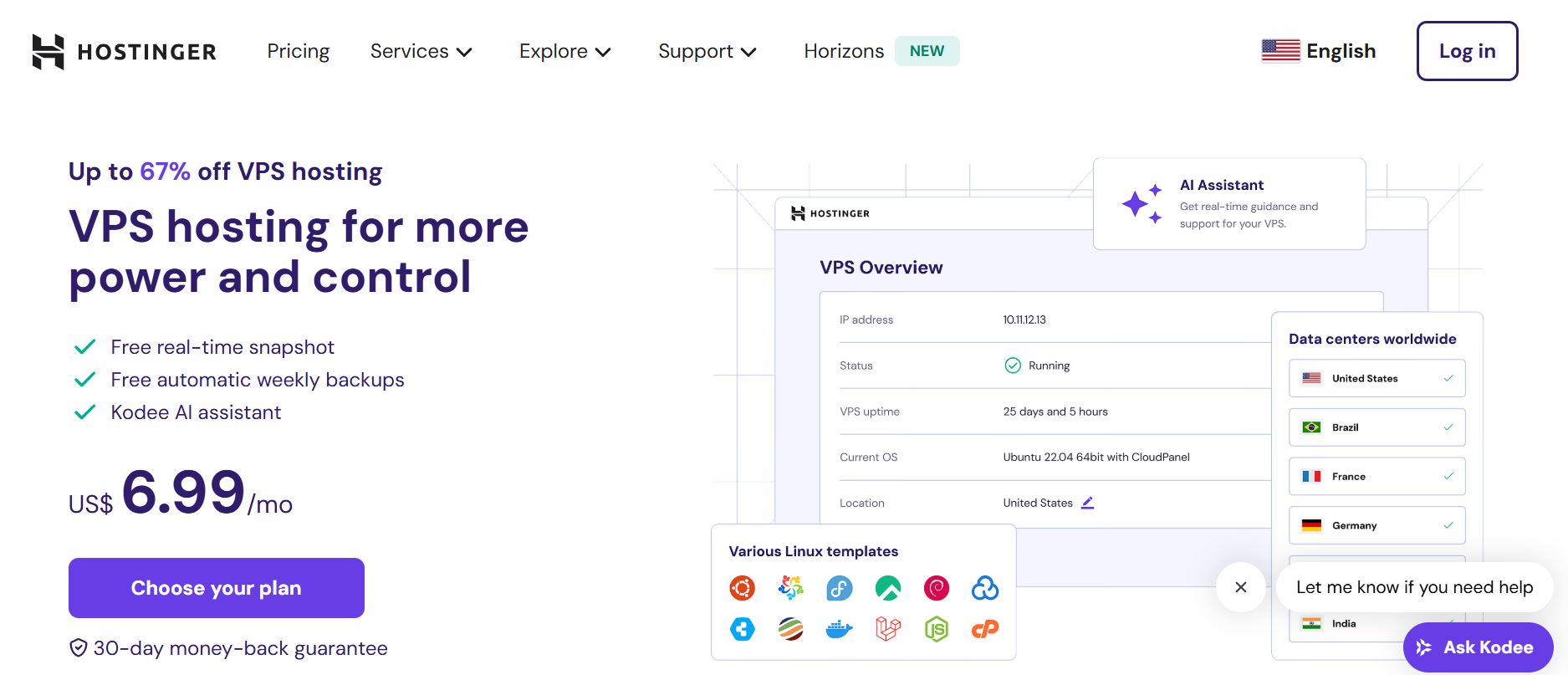Click the 25 days and 5 hours uptime value
Viewport: 1568px width, 675px height.
point(1055,412)
